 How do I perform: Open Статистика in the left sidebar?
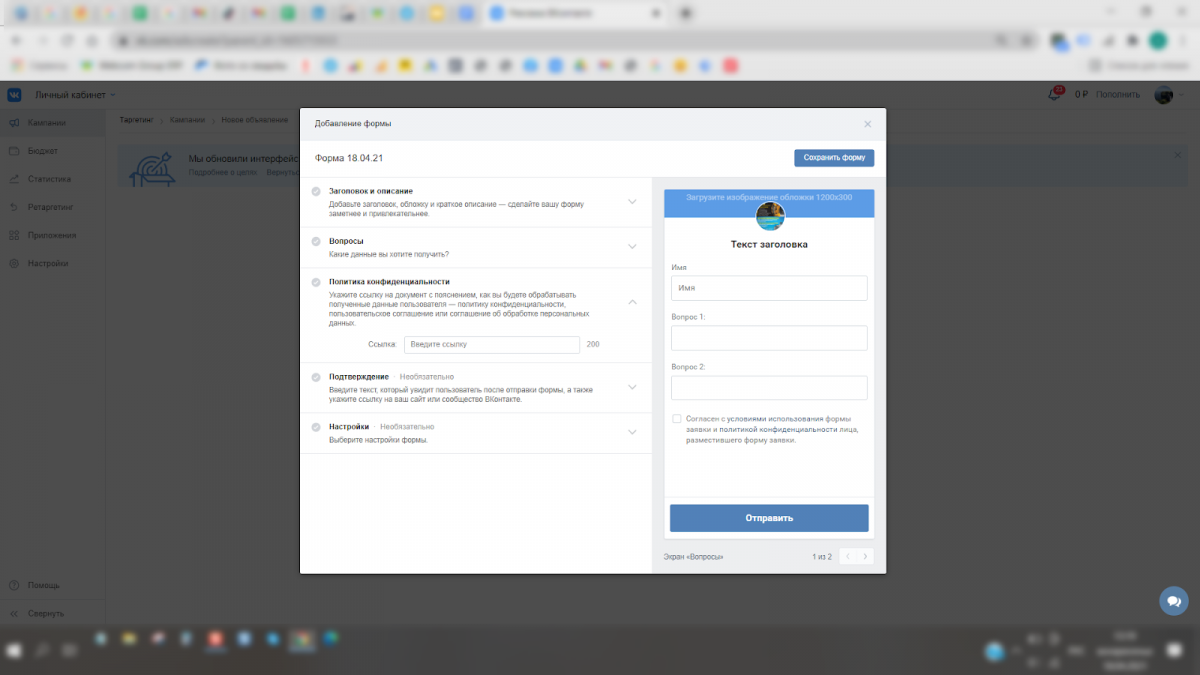click(48, 179)
